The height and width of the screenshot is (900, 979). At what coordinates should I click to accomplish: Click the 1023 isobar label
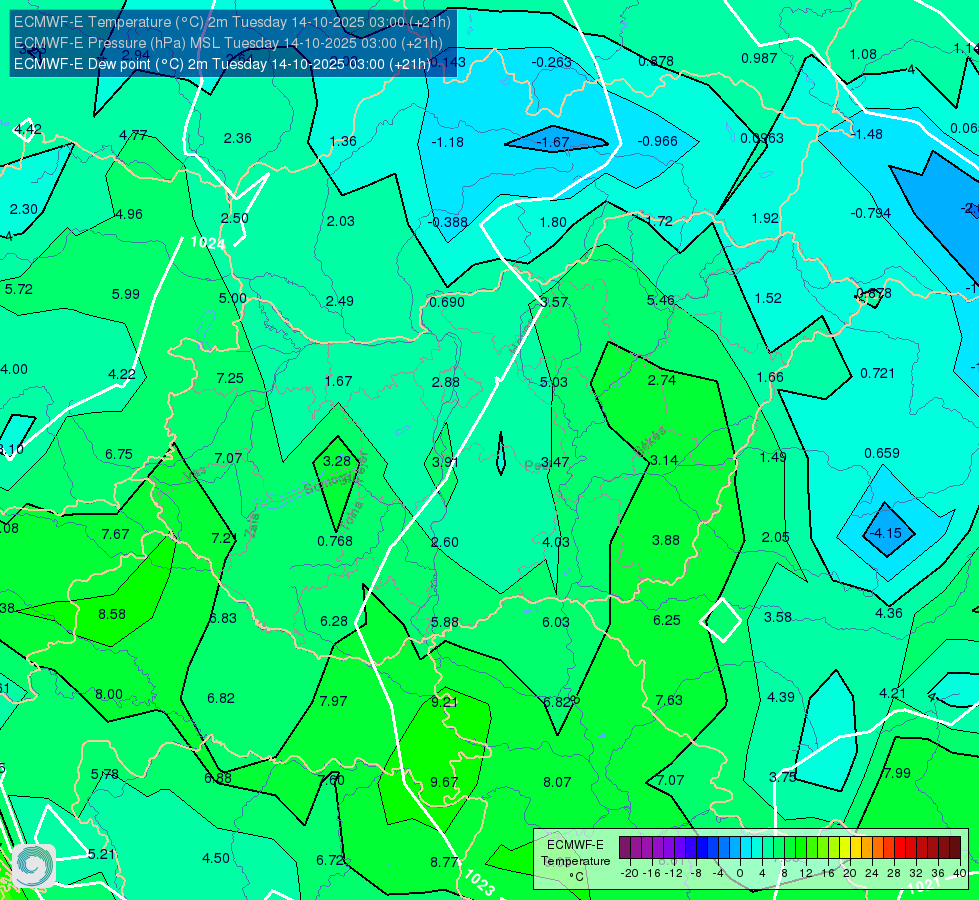pos(480,882)
